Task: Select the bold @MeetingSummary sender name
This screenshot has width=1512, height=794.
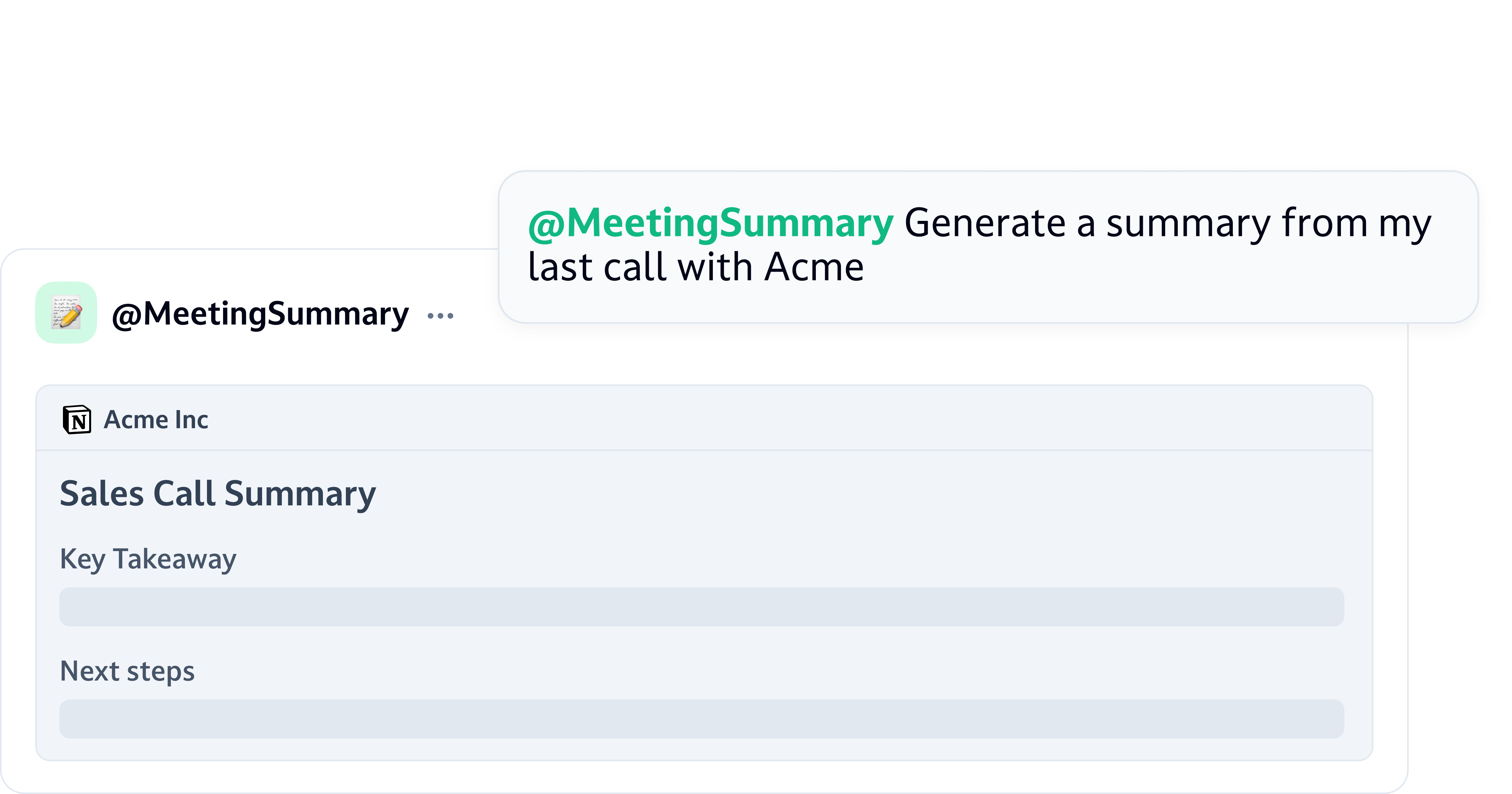Action: pyautogui.click(x=260, y=314)
